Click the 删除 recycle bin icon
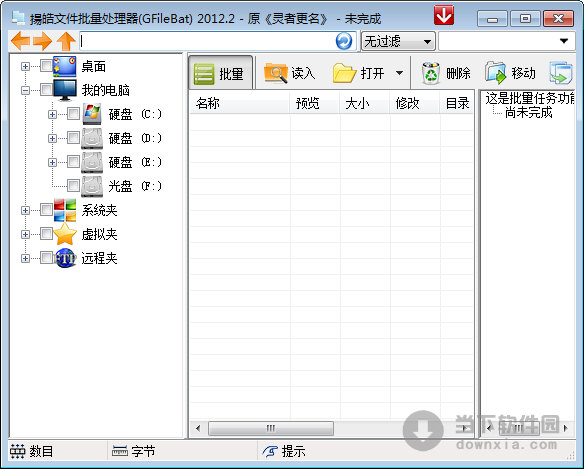The height and width of the screenshot is (469, 584). tap(431, 73)
